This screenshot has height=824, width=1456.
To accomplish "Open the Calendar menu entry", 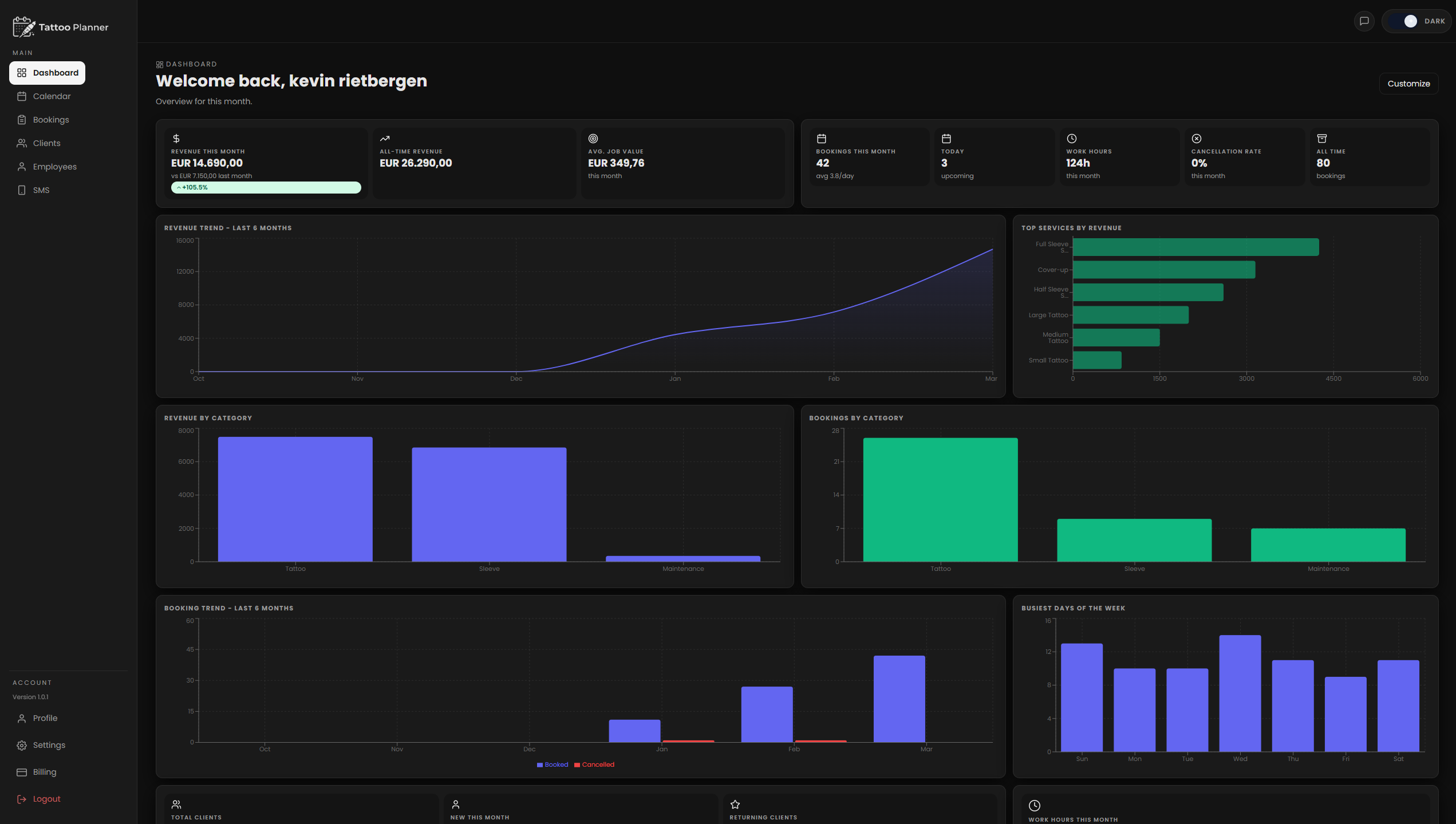I will pos(52,96).
